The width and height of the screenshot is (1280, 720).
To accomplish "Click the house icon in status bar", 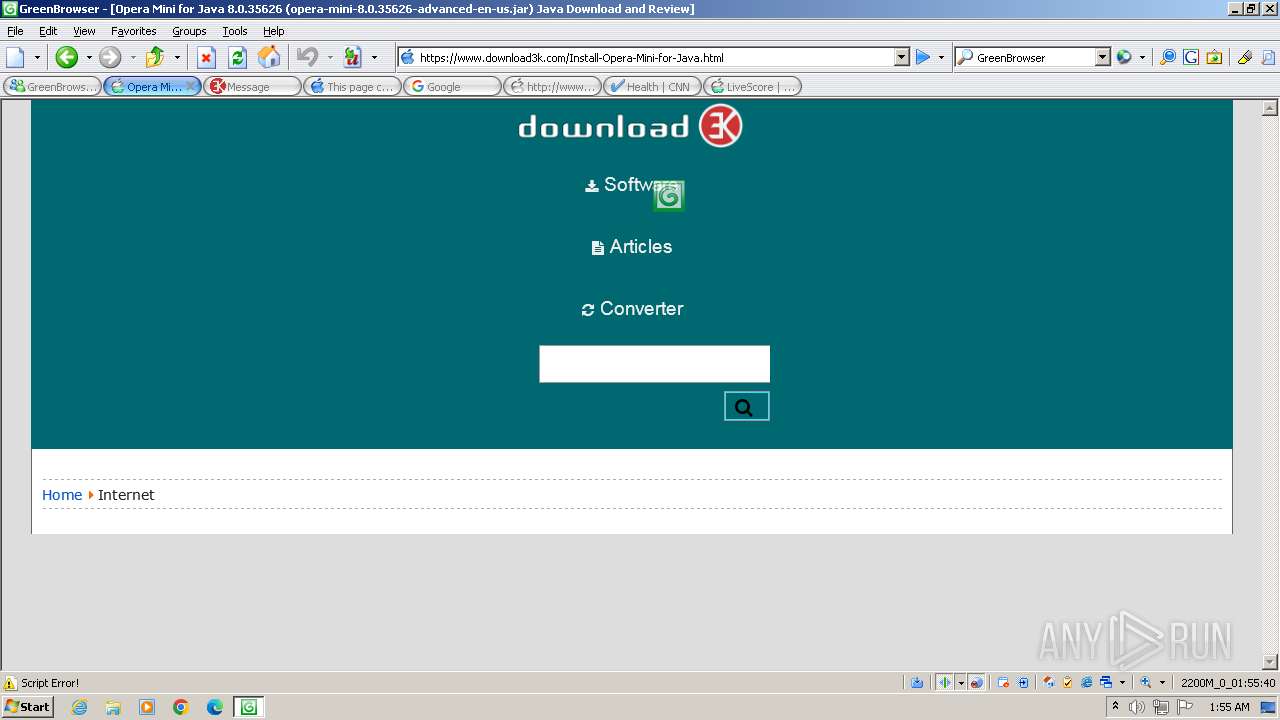I will 1048,683.
